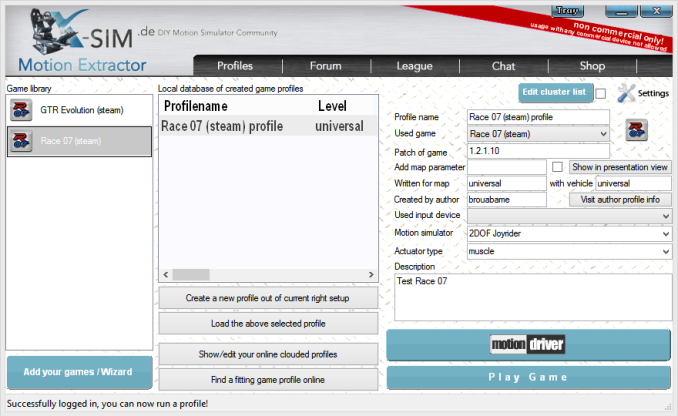Image resolution: width=678 pixels, height=416 pixels.
Task: Open the League tab
Action: pos(414,66)
